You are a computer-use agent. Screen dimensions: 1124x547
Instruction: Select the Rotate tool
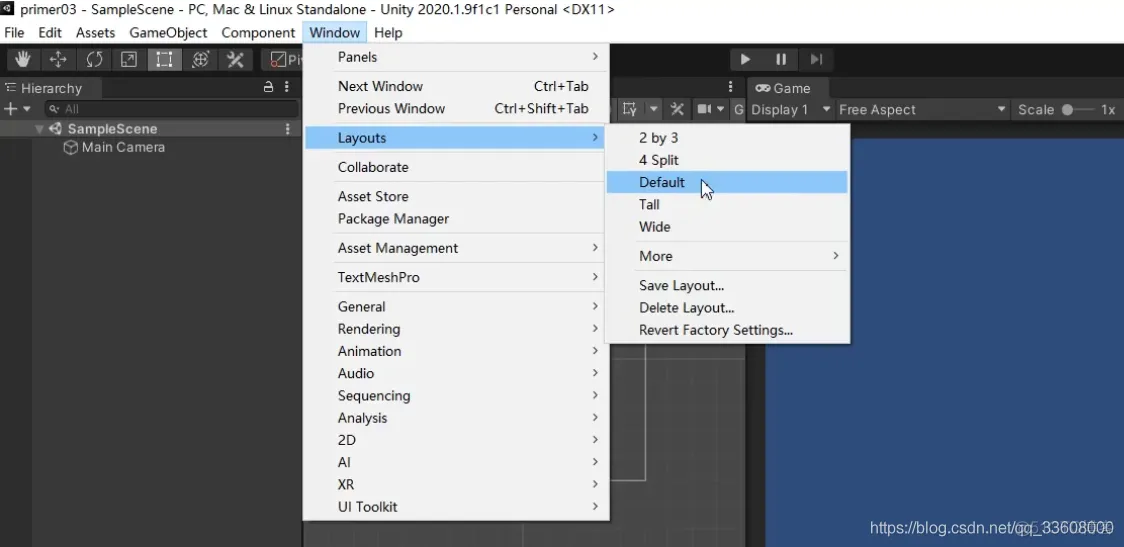click(x=94, y=60)
